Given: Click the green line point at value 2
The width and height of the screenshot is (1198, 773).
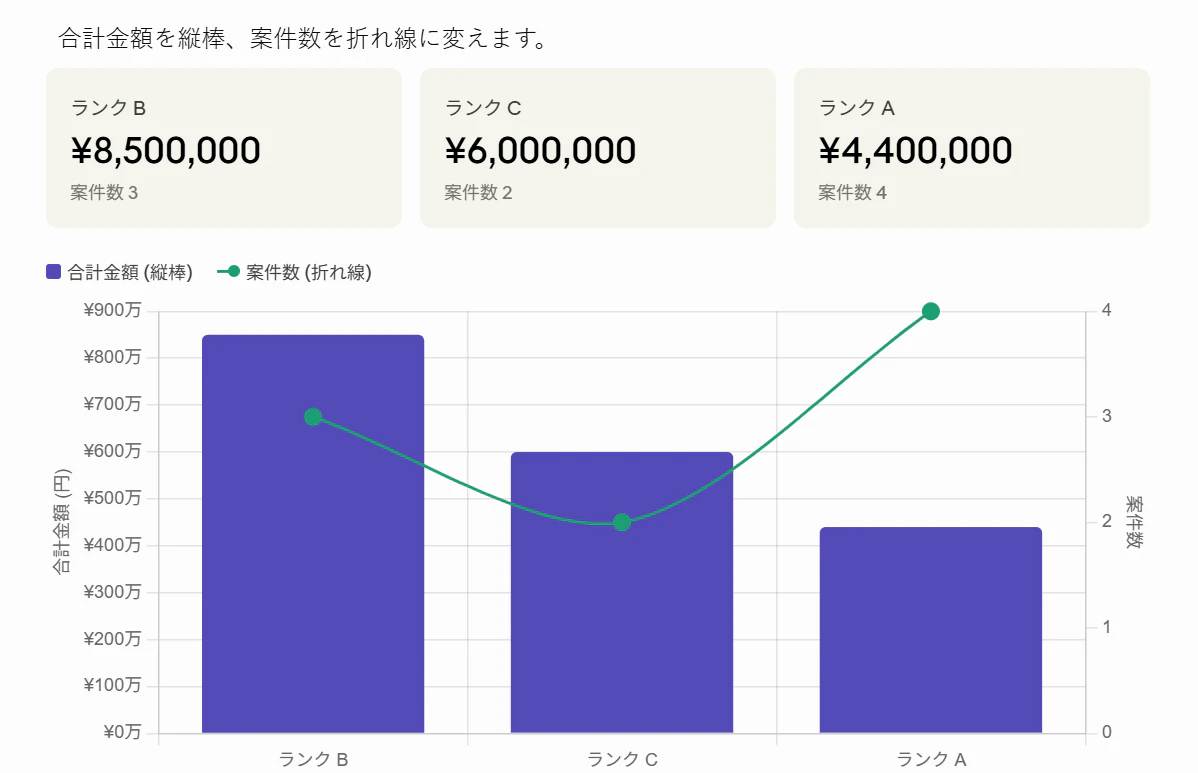Looking at the screenshot, I should [x=622, y=522].
